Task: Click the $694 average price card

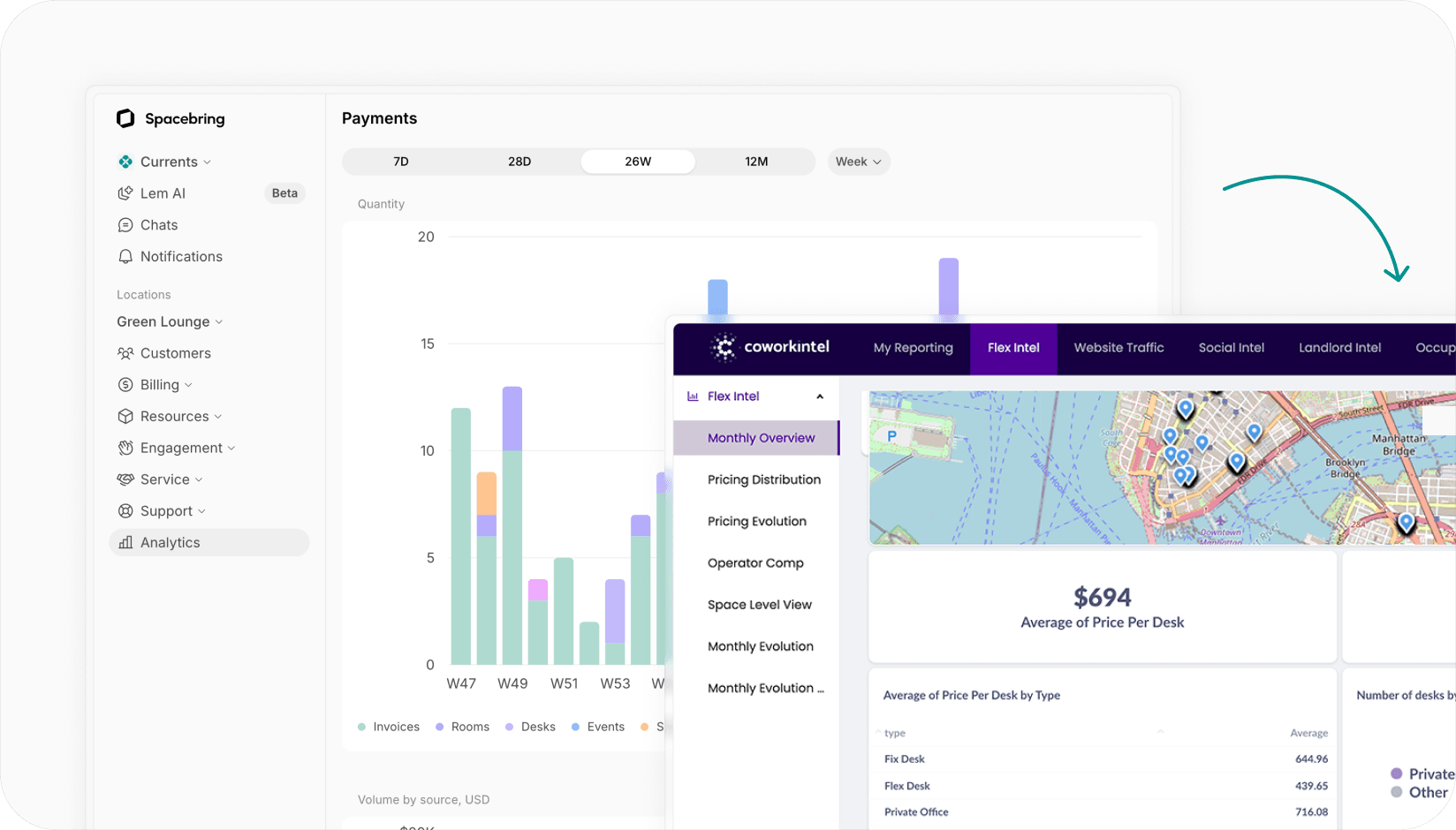Action: [x=1103, y=607]
